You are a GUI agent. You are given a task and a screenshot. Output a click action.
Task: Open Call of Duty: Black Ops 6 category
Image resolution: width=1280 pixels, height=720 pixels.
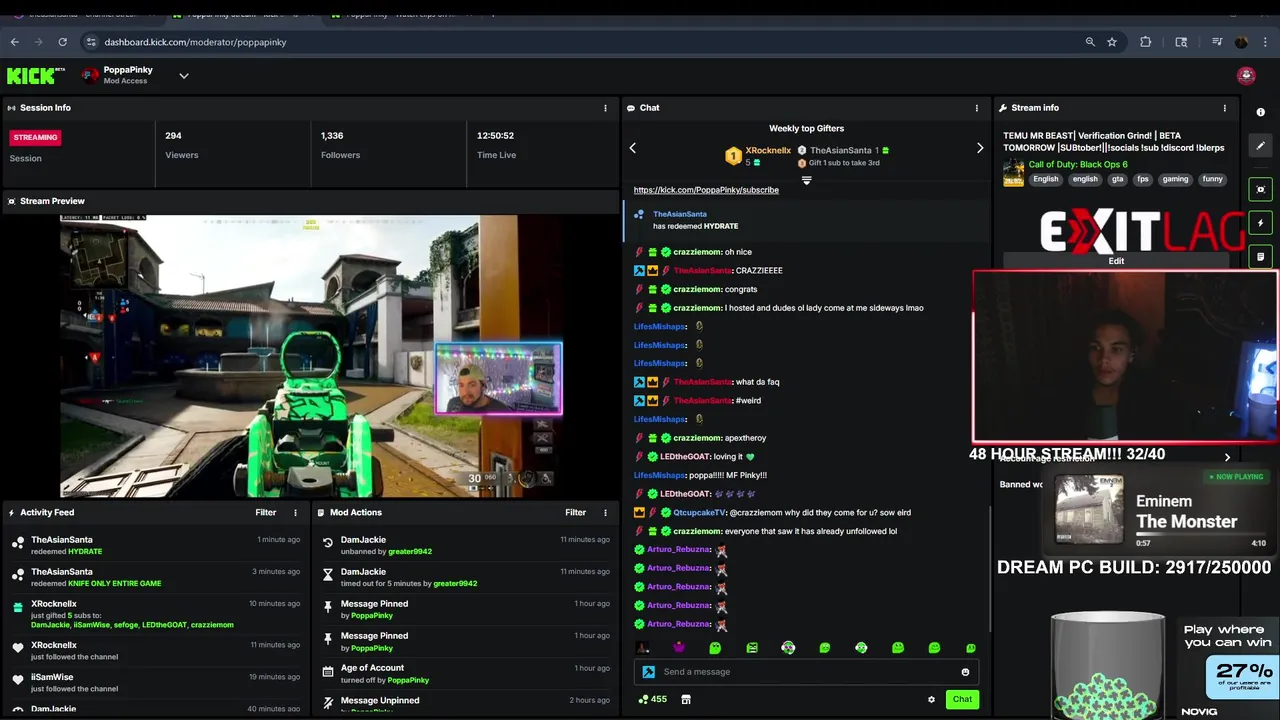tap(1078, 164)
